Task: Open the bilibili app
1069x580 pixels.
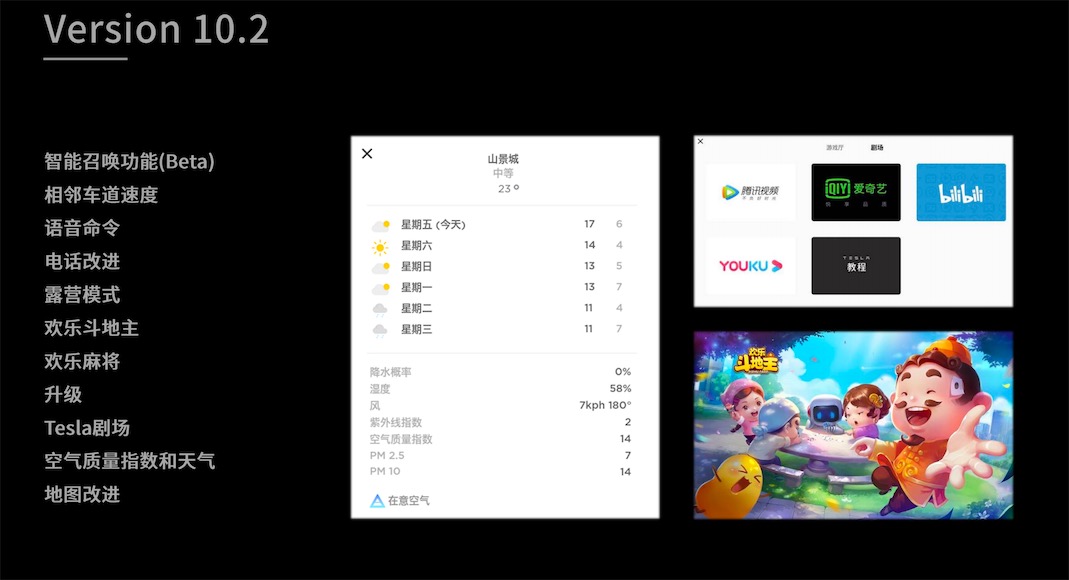Action: (960, 191)
